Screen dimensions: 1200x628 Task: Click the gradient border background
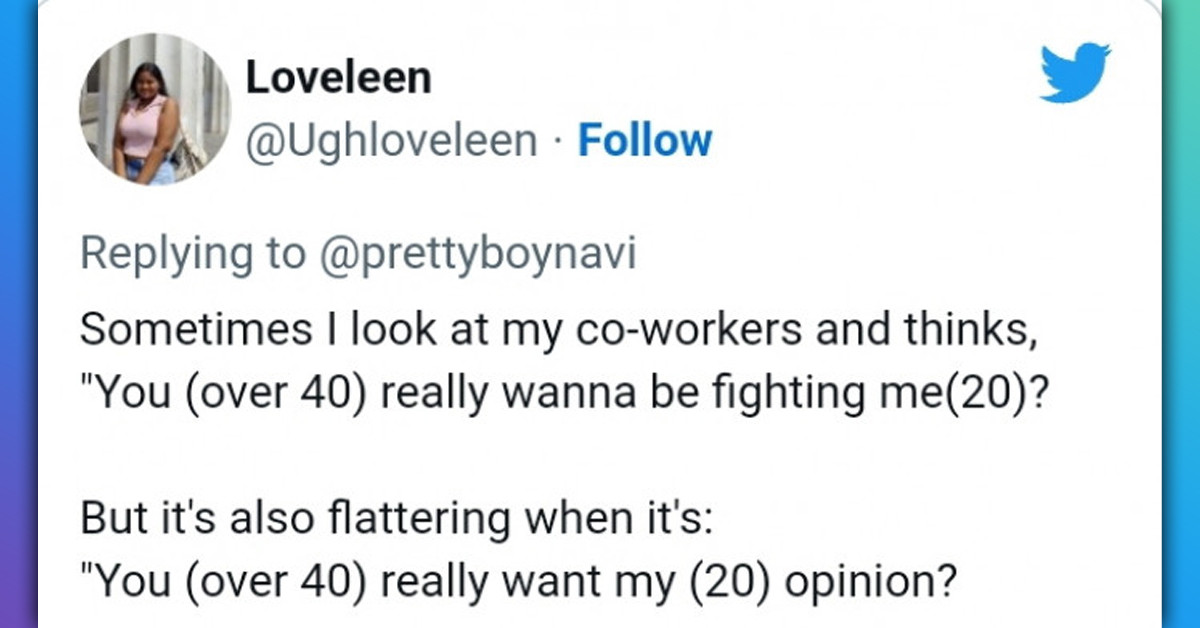click(x=15, y=314)
